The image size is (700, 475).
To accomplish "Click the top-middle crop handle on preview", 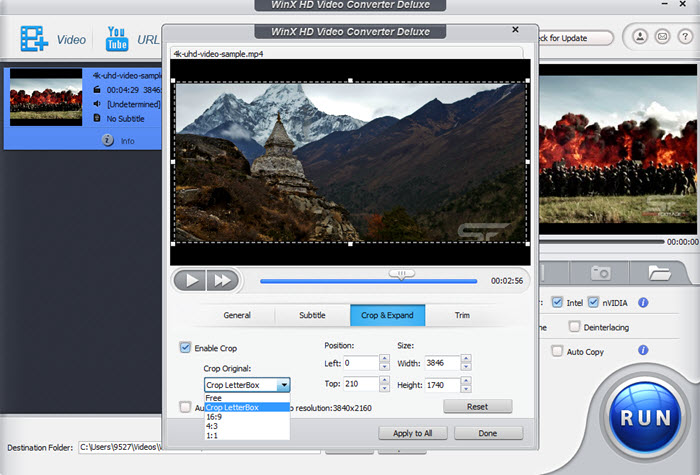I will coord(350,80).
